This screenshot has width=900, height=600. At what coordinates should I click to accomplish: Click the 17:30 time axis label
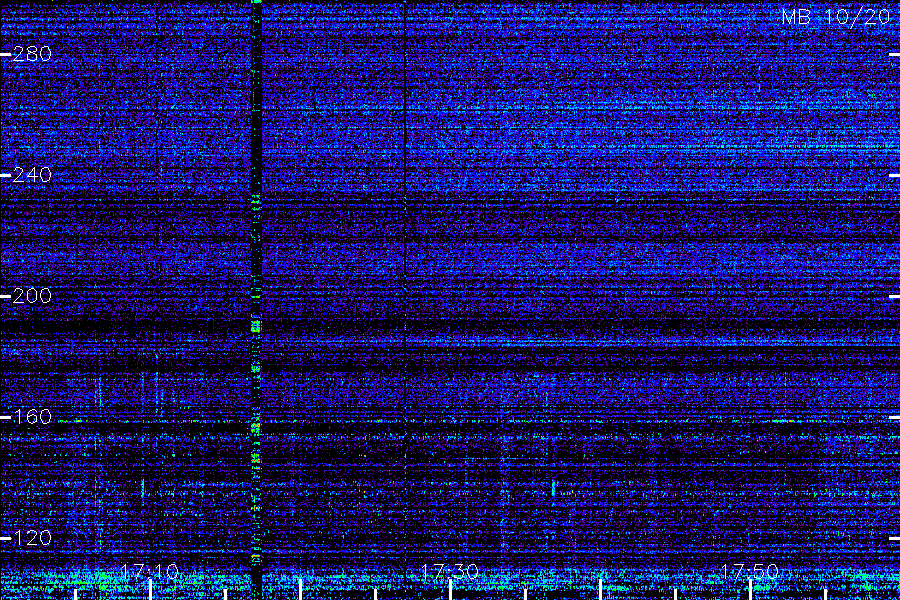tap(449, 571)
